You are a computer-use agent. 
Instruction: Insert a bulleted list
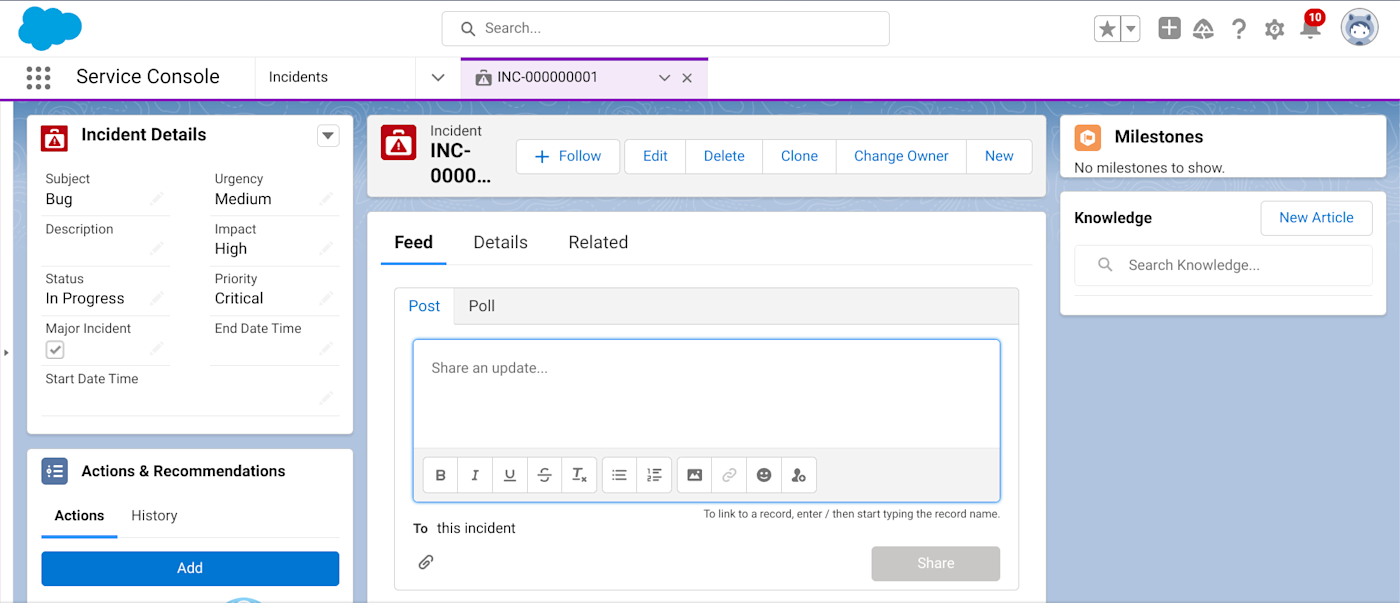(x=619, y=475)
